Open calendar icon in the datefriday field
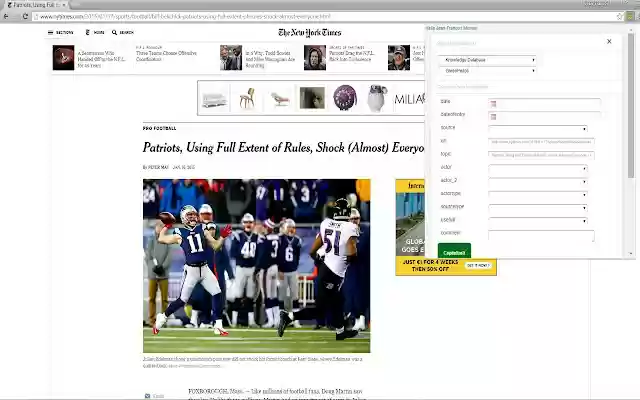 click(493, 117)
